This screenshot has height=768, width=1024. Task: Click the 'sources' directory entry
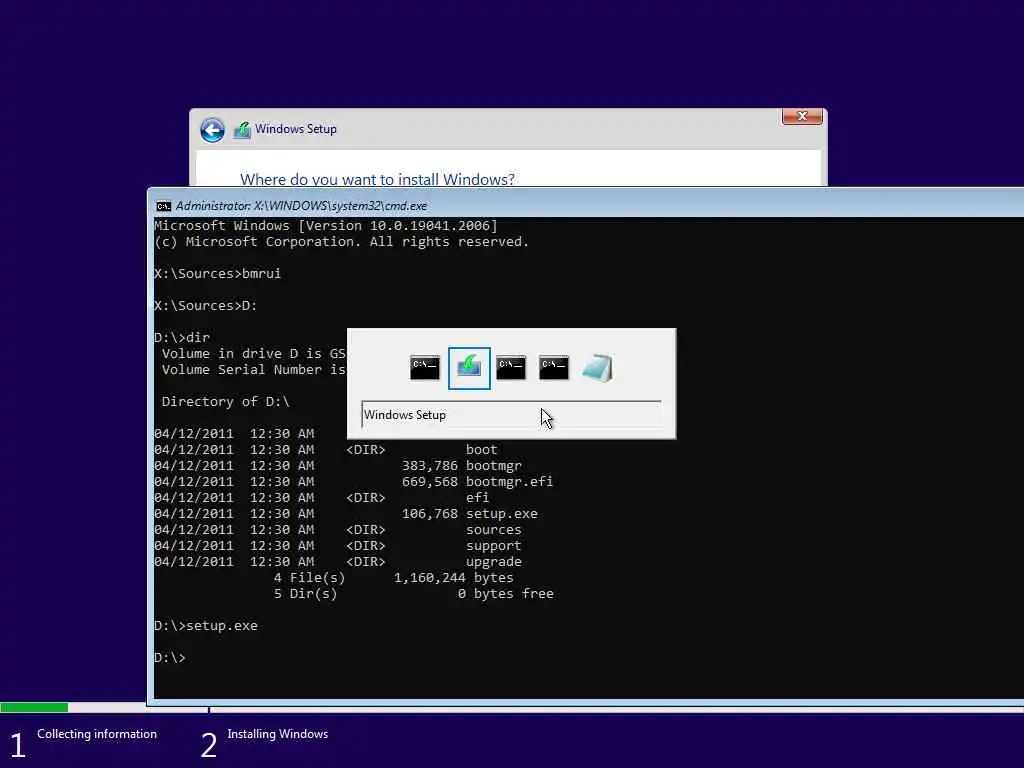click(494, 530)
